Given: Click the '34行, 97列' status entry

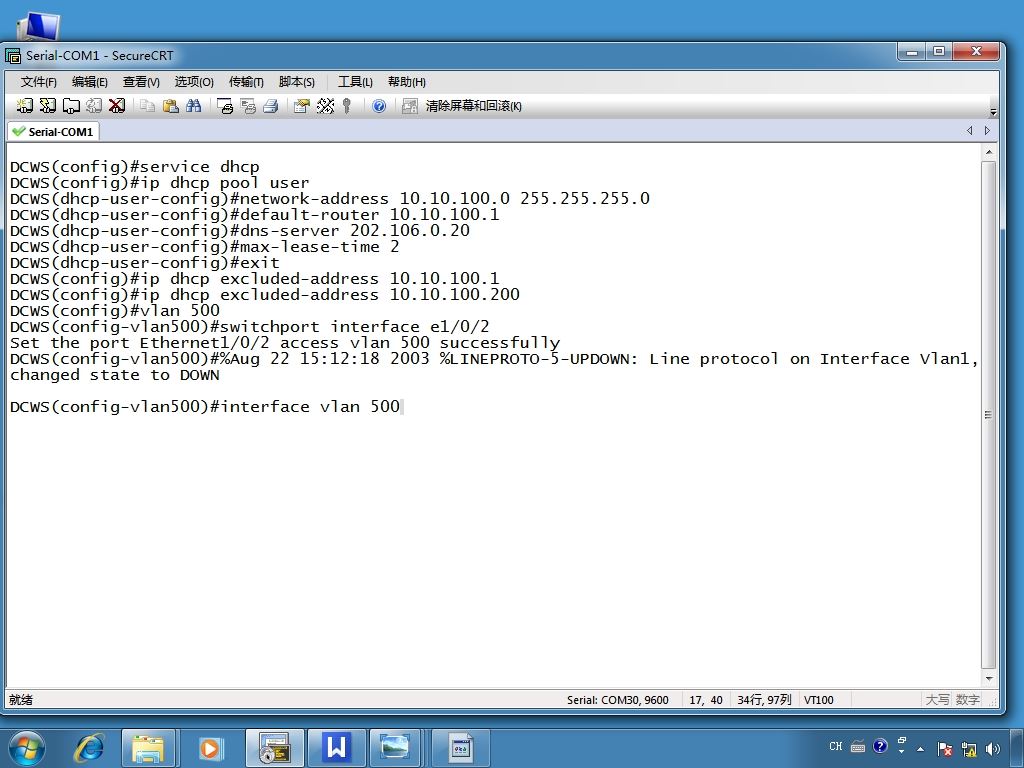Looking at the screenshot, I should 764,700.
